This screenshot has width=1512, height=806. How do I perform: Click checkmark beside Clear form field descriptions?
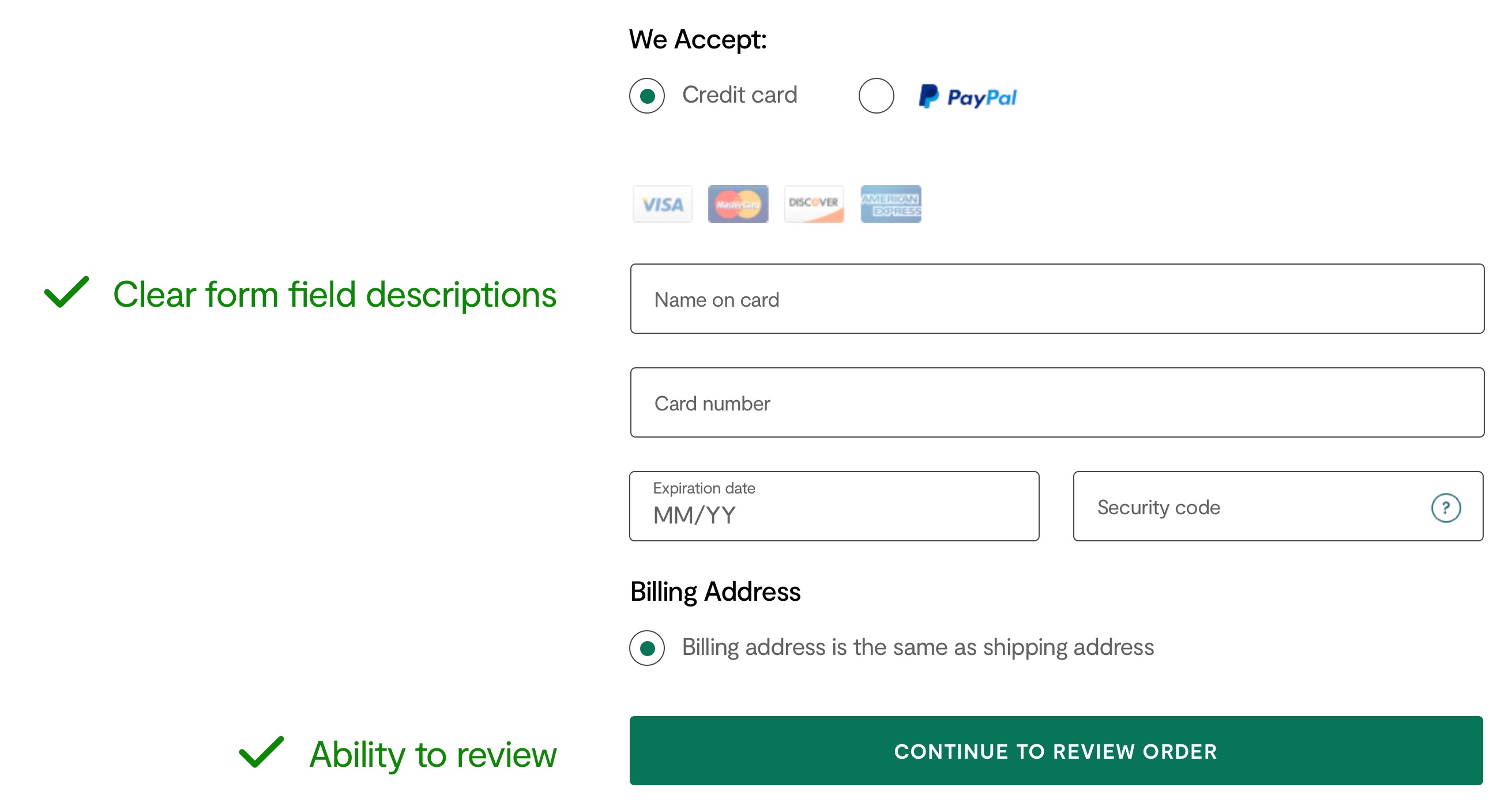pos(67,292)
